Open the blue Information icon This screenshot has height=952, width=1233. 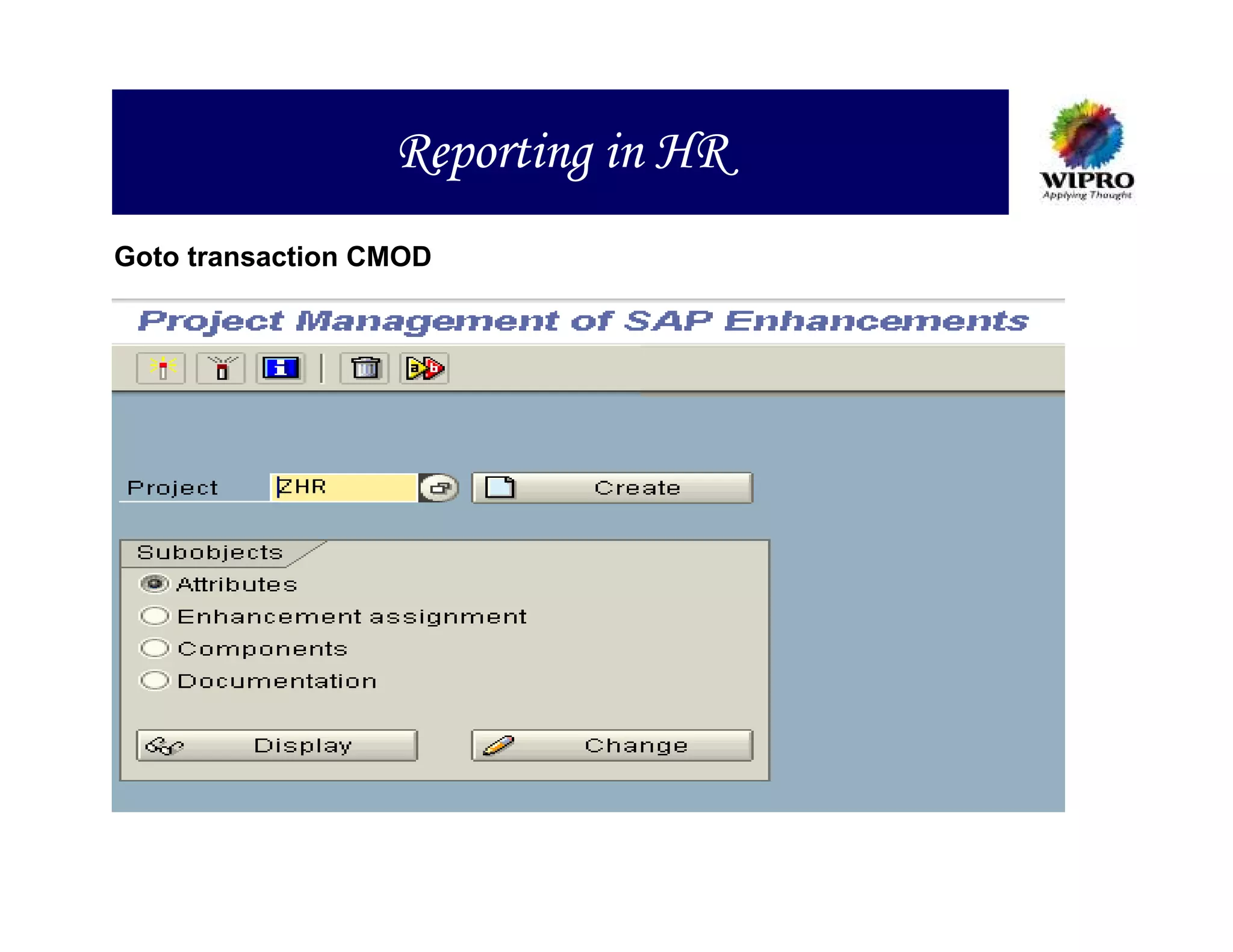pos(281,368)
